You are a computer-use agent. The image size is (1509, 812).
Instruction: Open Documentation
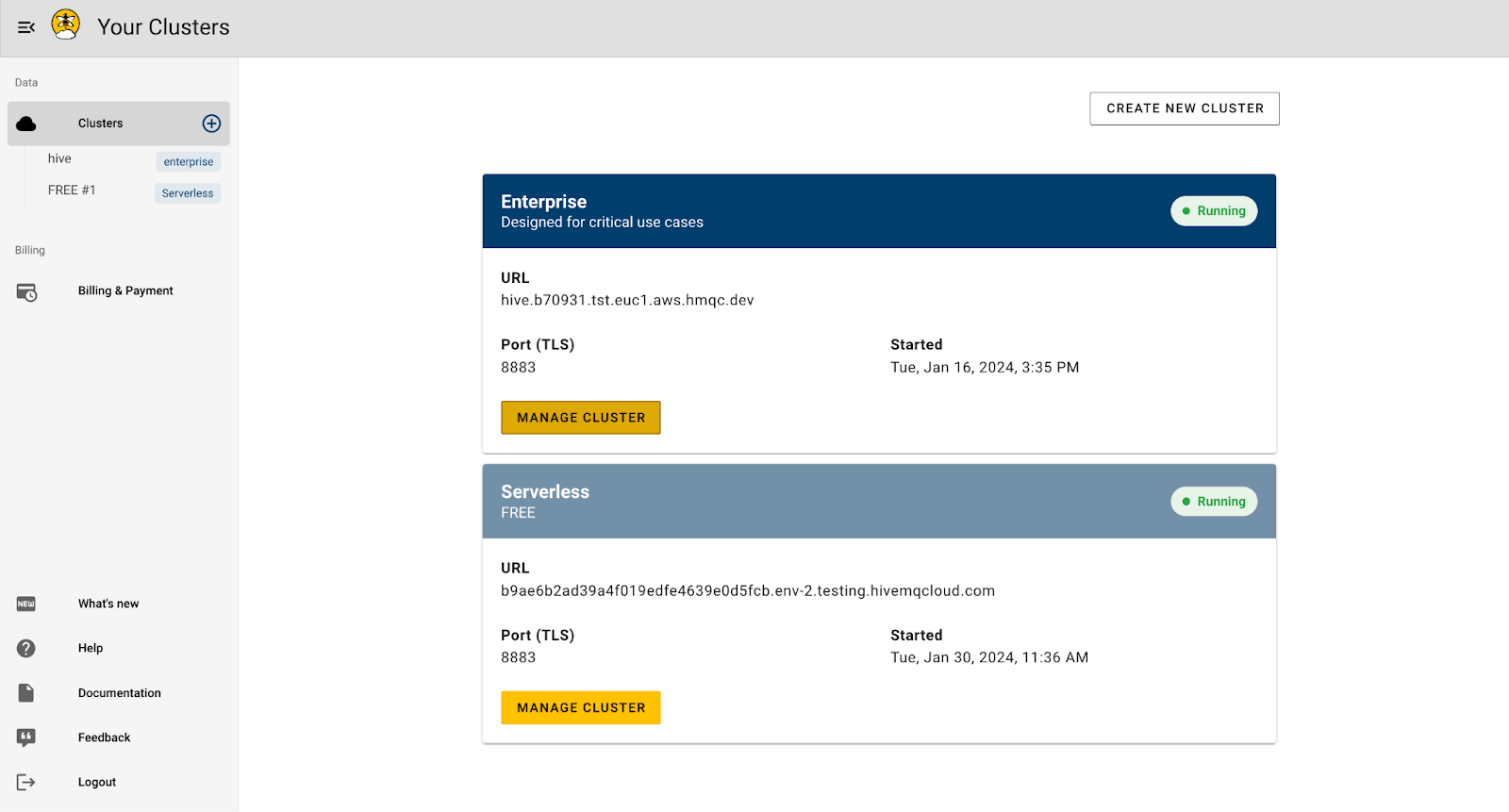click(x=120, y=693)
